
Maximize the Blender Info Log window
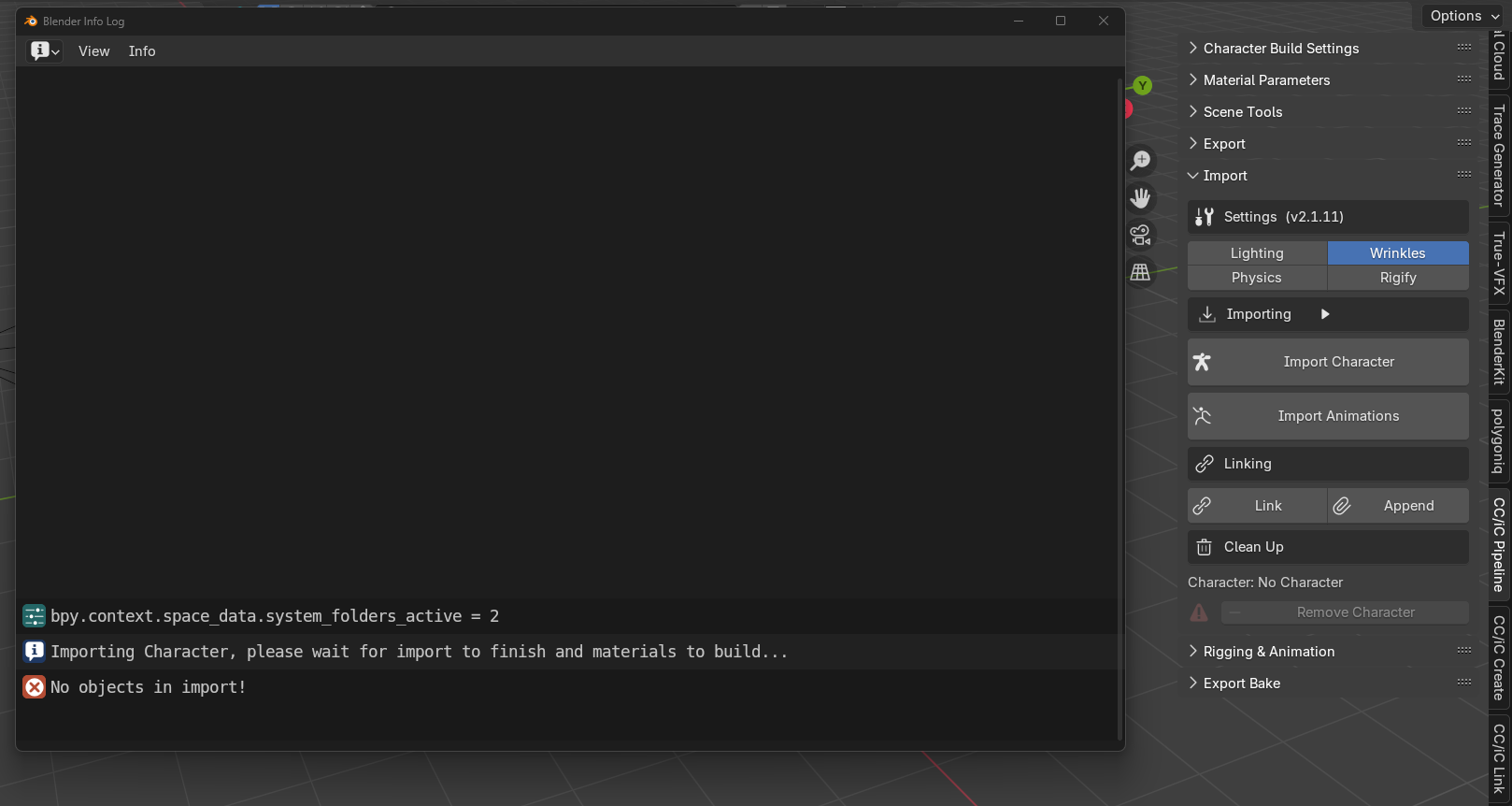click(1061, 21)
